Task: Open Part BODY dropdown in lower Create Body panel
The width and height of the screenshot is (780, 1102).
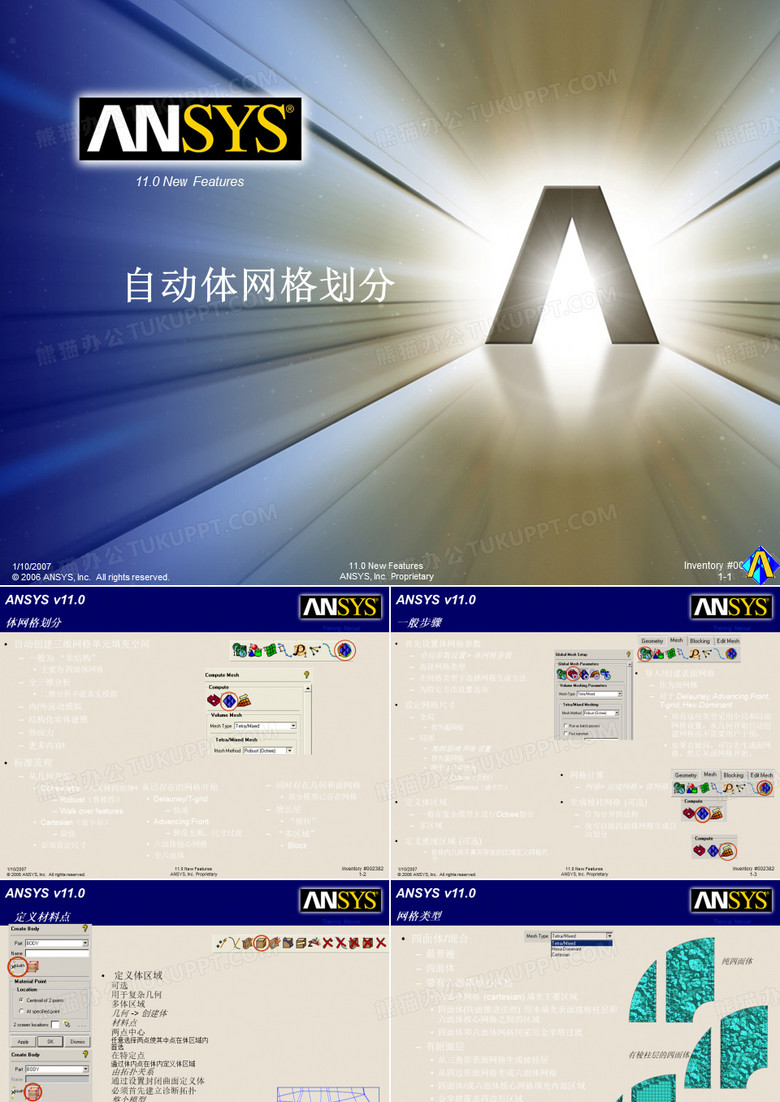Action: (57, 1069)
